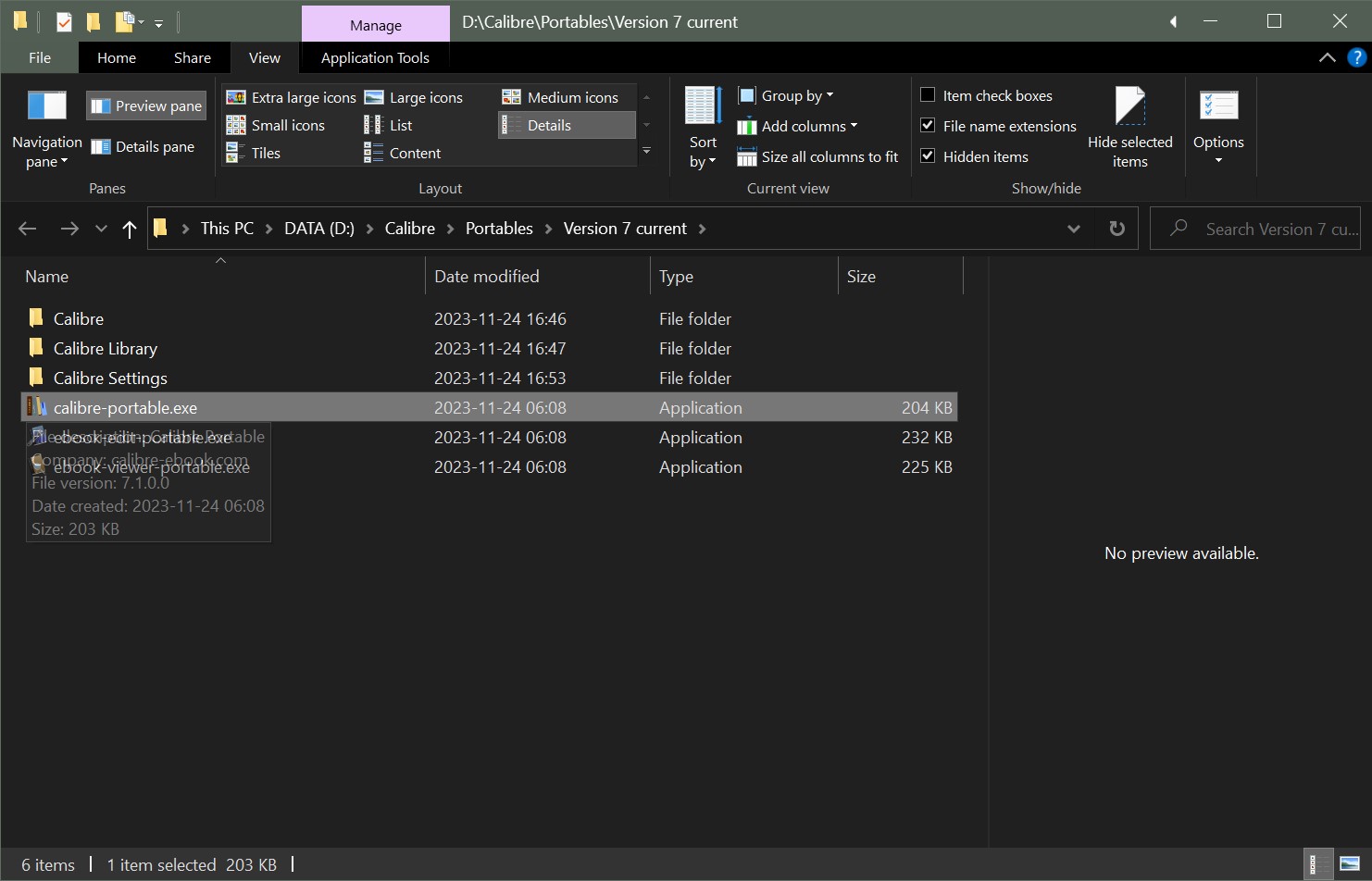Switch layout to List

pyautogui.click(x=388, y=125)
